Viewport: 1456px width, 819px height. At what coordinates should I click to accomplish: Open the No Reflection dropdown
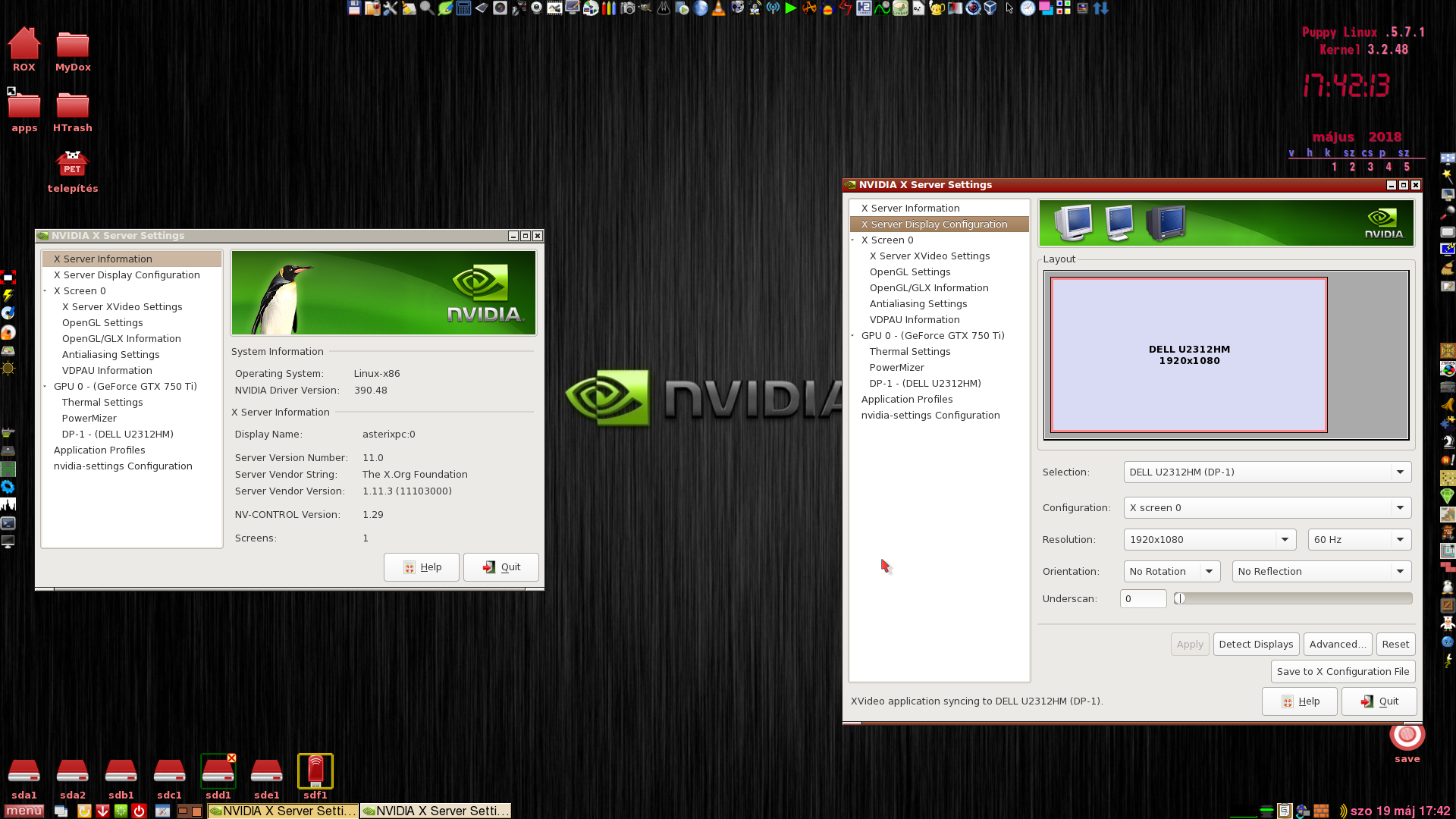click(1322, 571)
